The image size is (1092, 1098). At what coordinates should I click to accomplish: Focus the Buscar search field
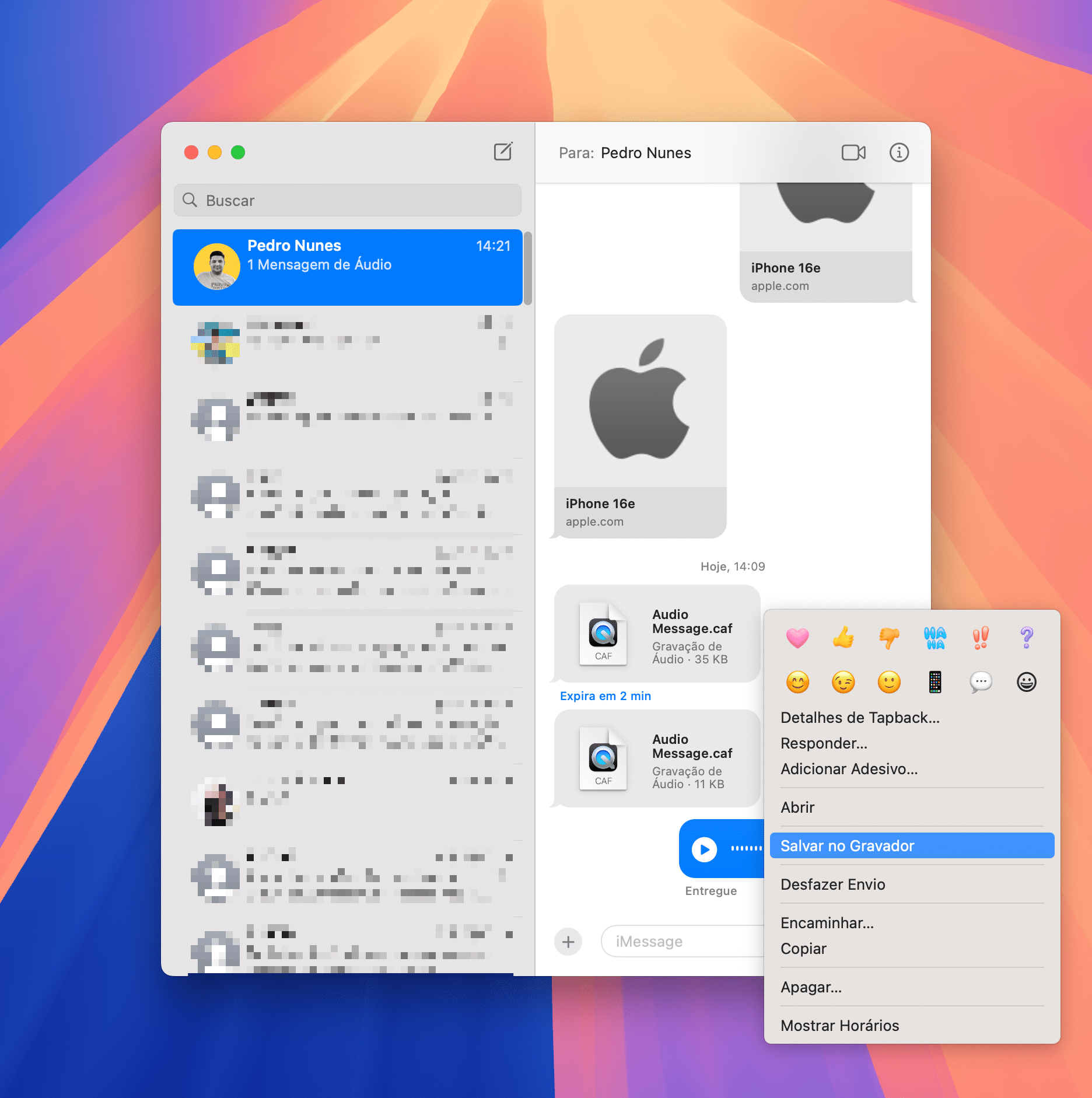pyautogui.click(x=347, y=200)
